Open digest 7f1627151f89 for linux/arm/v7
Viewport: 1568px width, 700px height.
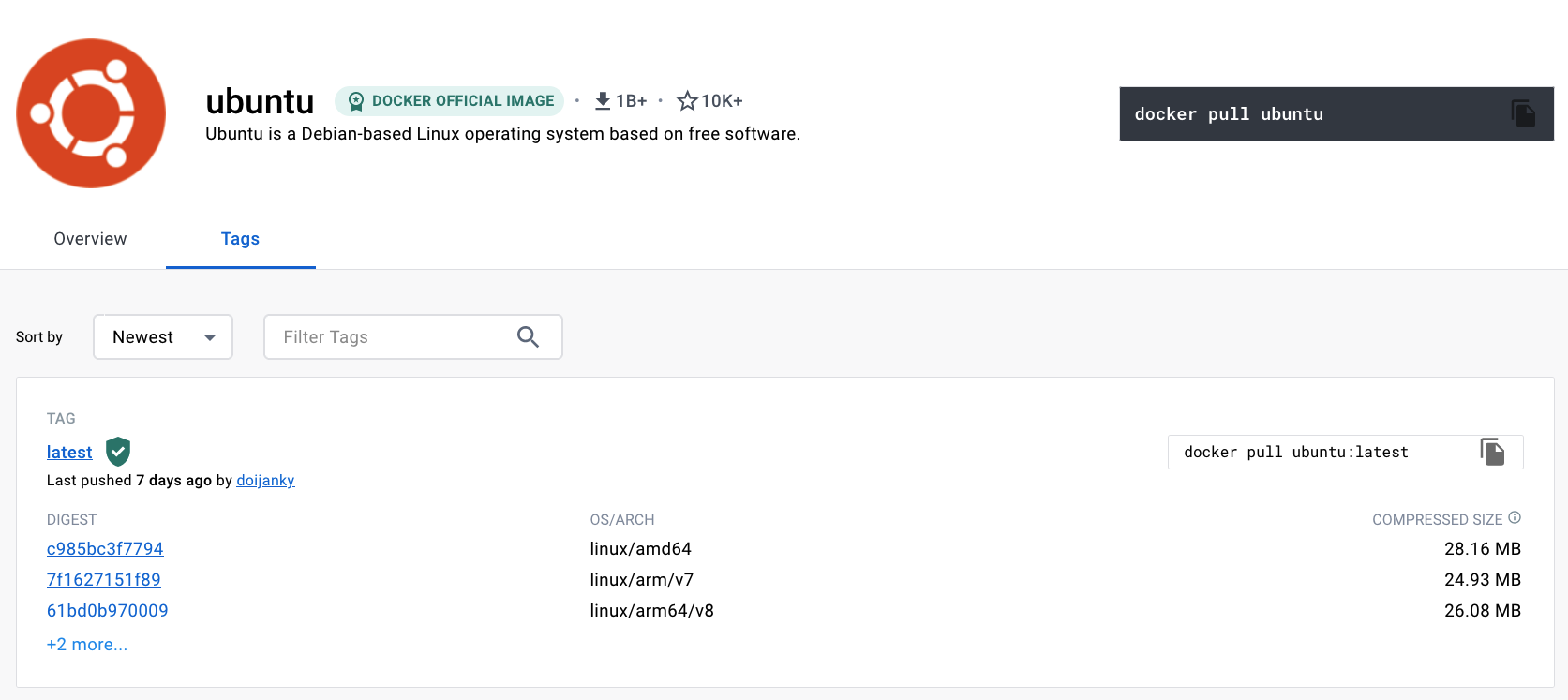104,580
